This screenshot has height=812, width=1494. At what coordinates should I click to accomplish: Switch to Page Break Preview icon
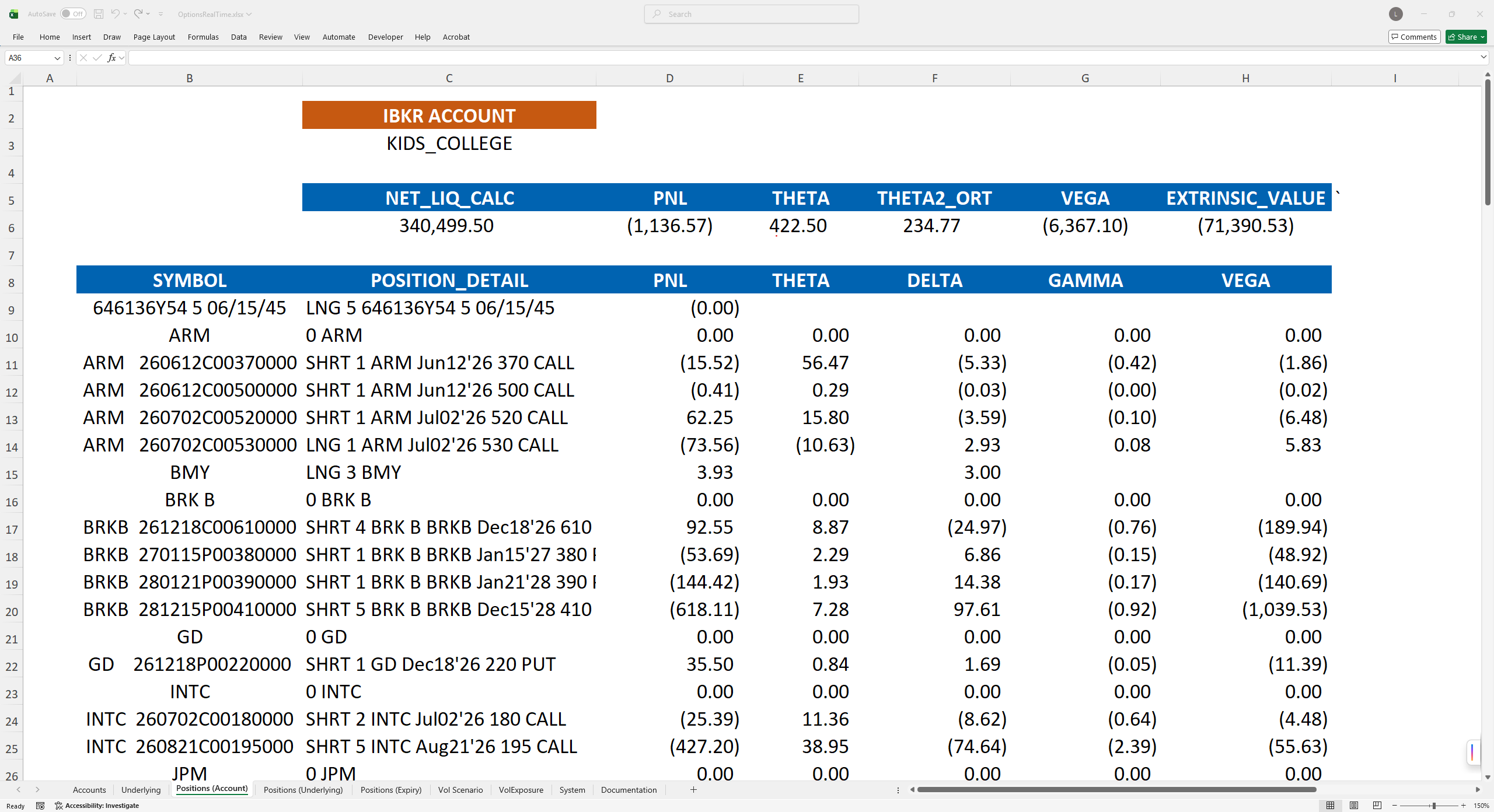[x=1377, y=806]
